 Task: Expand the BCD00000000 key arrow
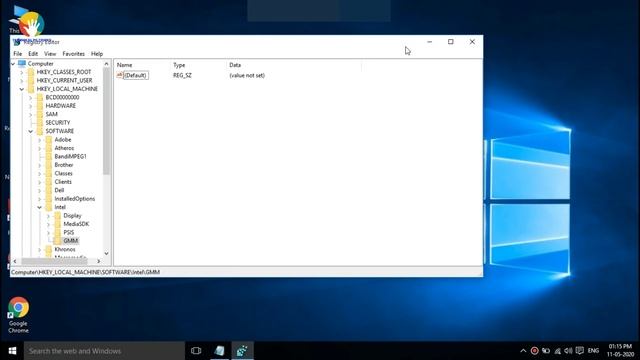[30, 98]
